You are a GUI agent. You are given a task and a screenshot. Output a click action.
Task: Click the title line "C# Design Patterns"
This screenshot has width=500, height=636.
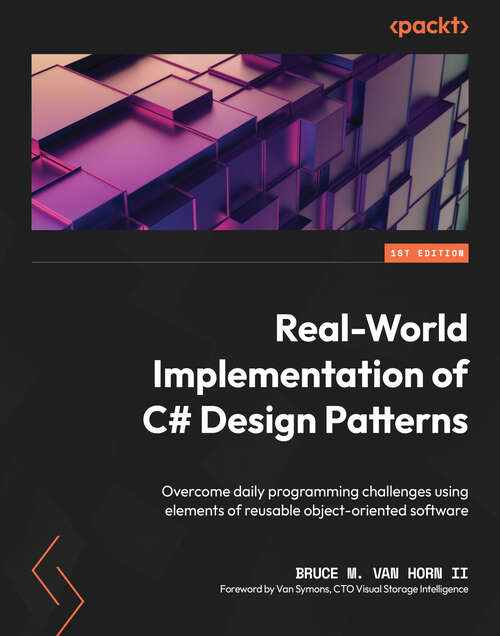(306, 421)
